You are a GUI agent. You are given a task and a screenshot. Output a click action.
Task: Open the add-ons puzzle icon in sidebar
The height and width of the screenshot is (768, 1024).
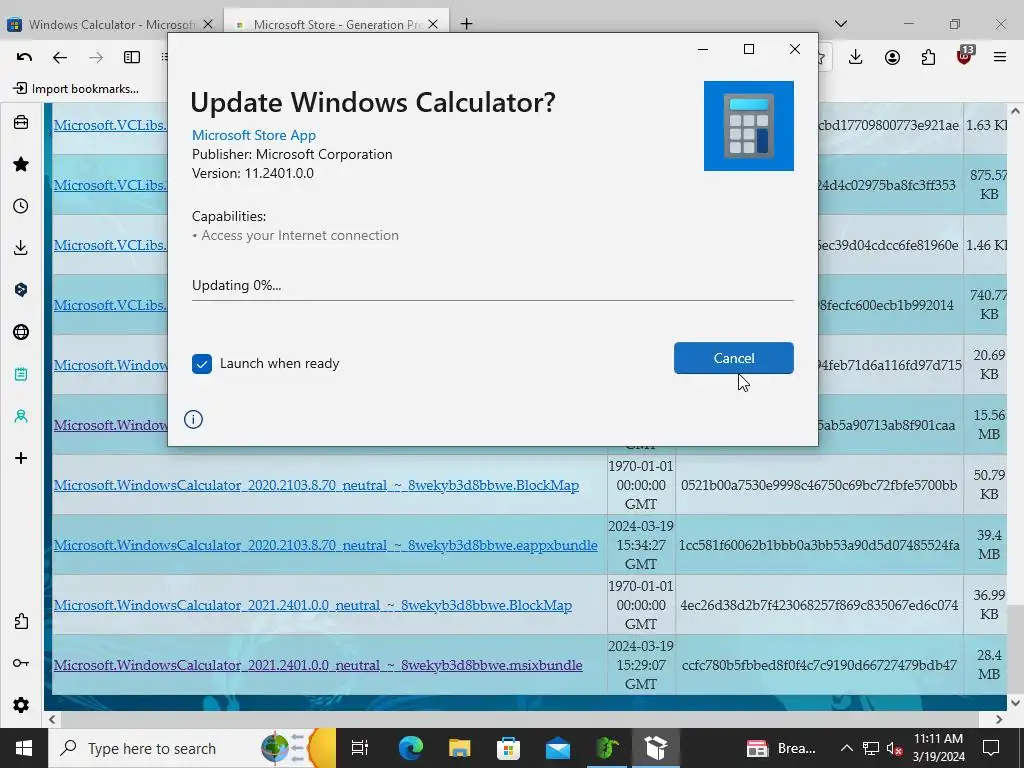click(x=21, y=621)
